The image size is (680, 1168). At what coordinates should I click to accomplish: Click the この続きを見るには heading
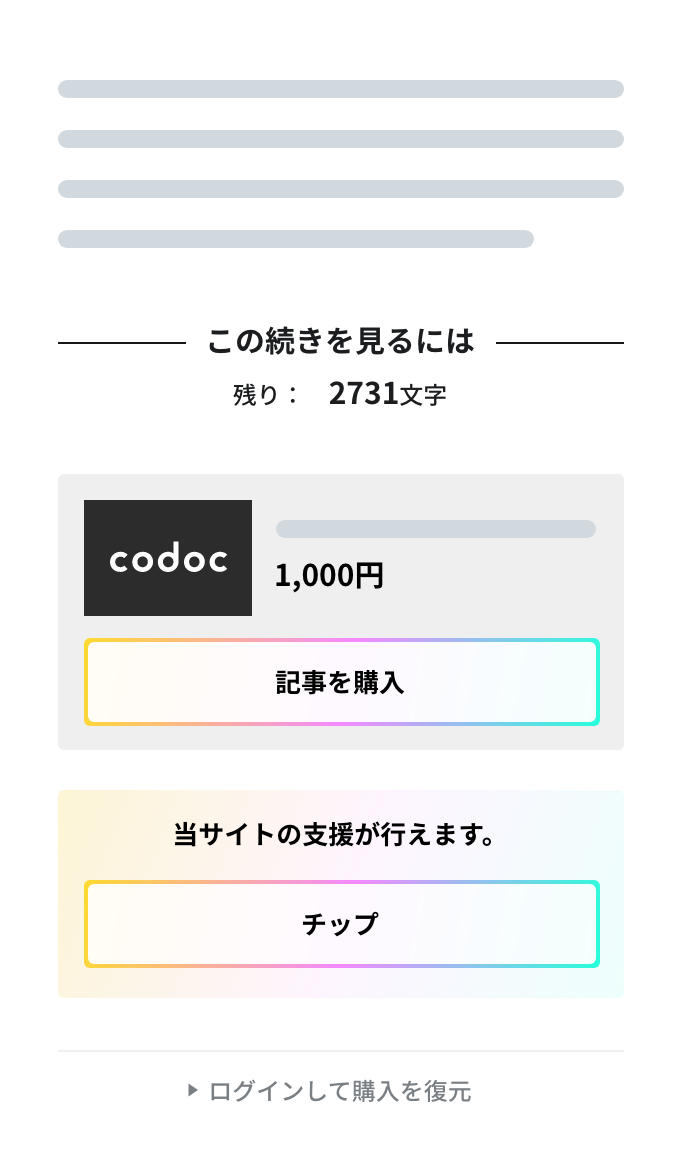[x=340, y=341]
